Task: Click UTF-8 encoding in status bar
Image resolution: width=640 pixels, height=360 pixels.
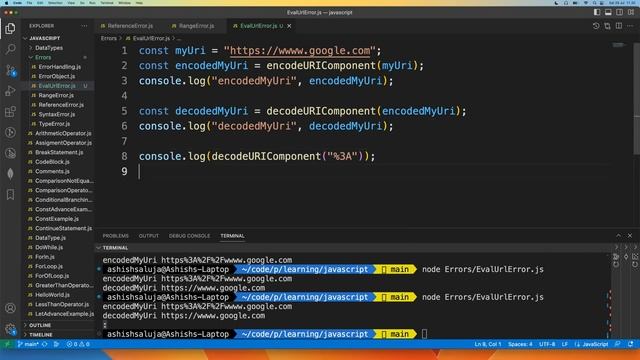Action: point(547,344)
